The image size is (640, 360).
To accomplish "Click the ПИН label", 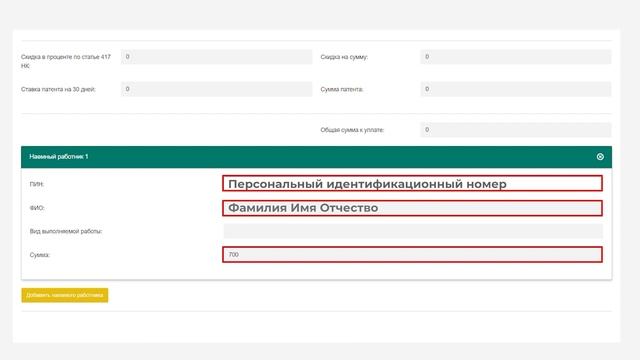I will (x=36, y=184).
